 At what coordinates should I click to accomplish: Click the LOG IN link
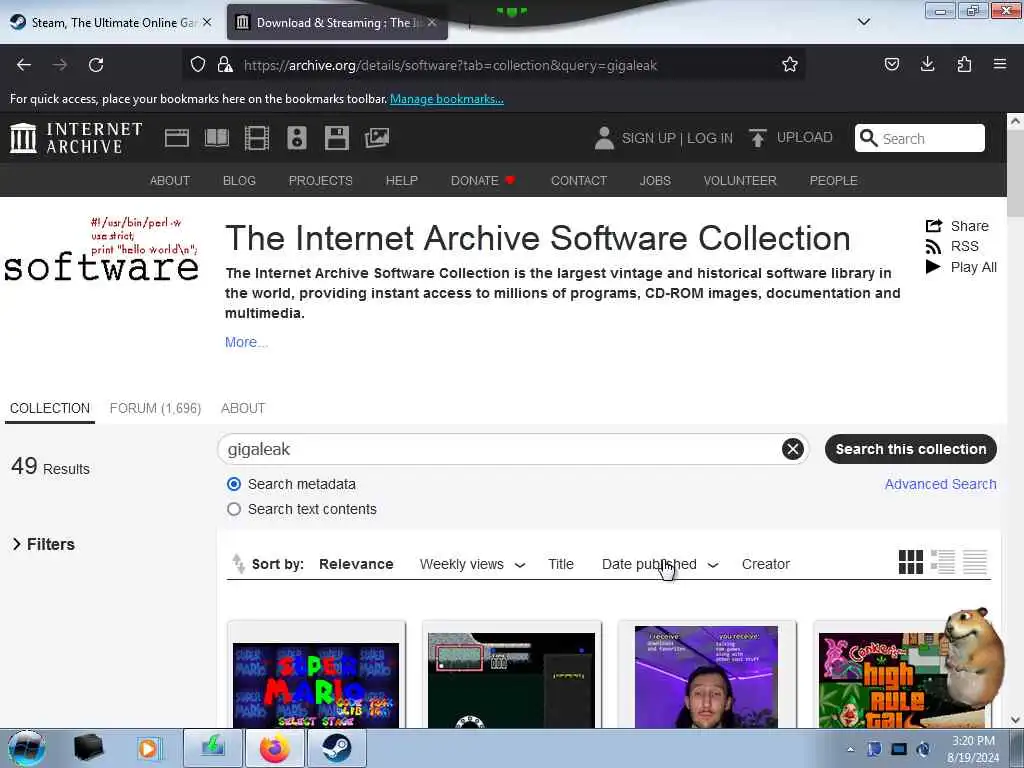(710, 138)
